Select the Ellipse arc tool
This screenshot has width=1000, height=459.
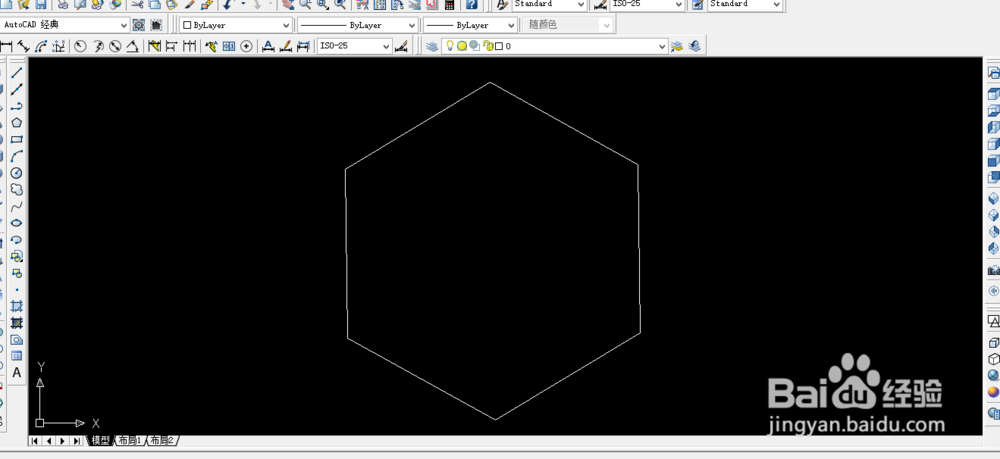click(17, 239)
